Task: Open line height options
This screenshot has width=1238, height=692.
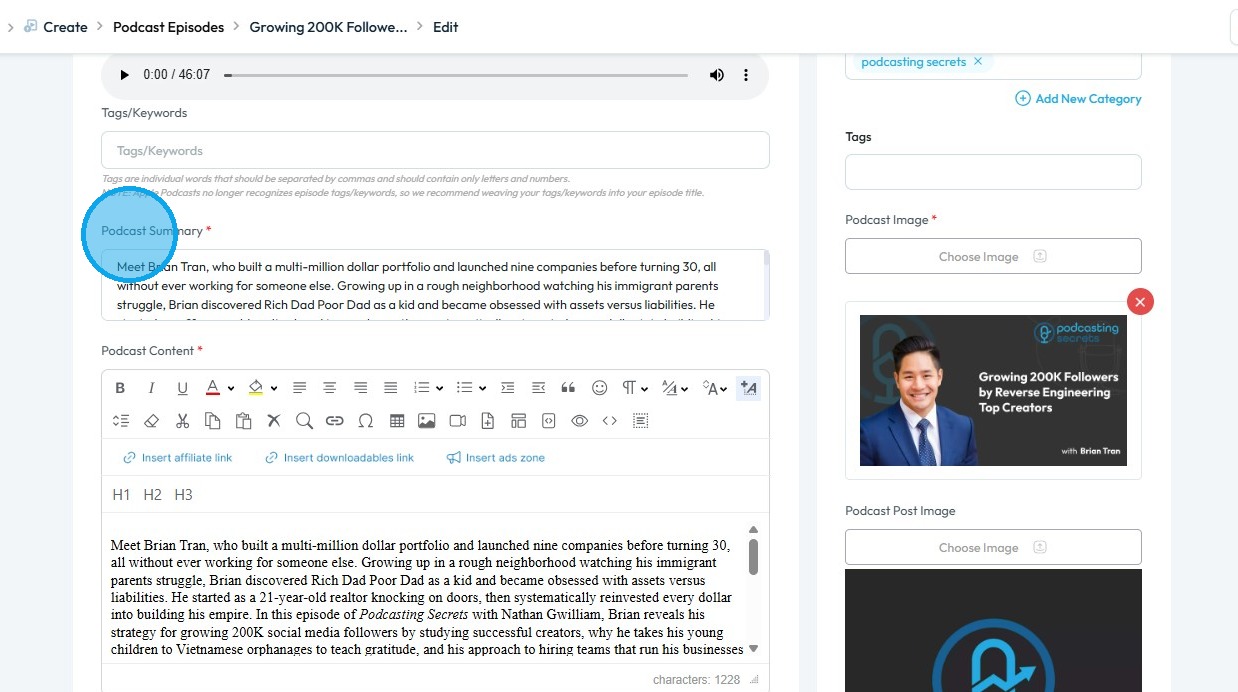Action: [120, 421]
